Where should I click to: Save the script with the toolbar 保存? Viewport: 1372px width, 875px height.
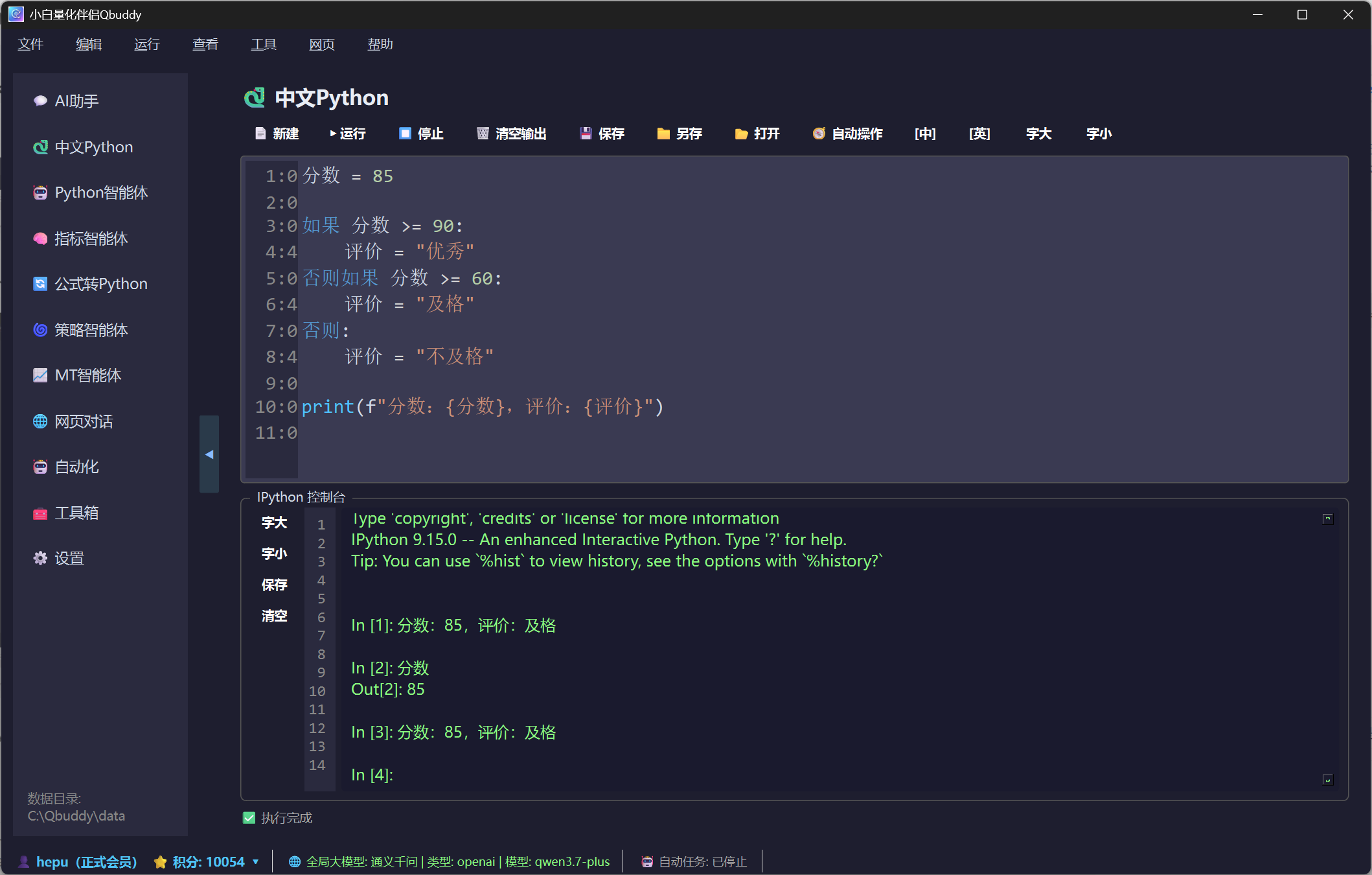[x=602, y=134]
